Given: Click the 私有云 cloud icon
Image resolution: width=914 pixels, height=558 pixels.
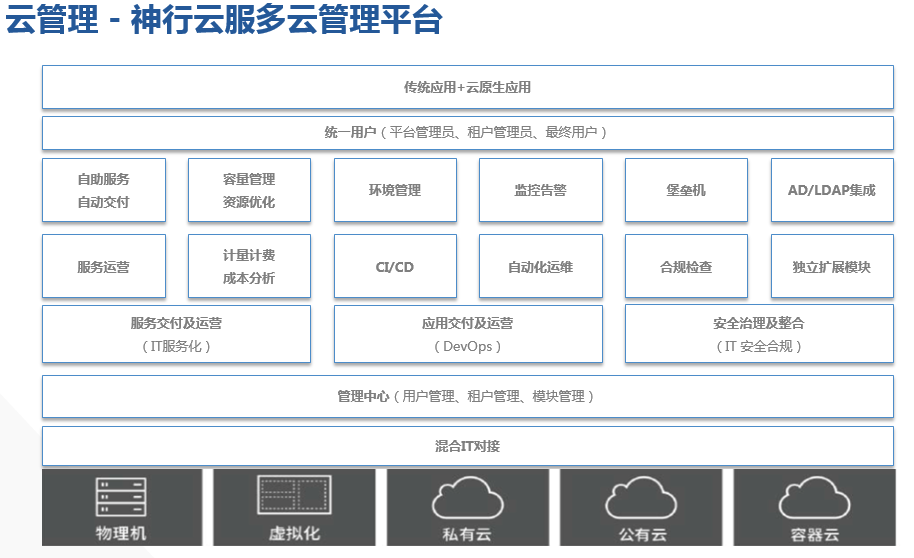Looking at the screenshot, I should point(467,497).
